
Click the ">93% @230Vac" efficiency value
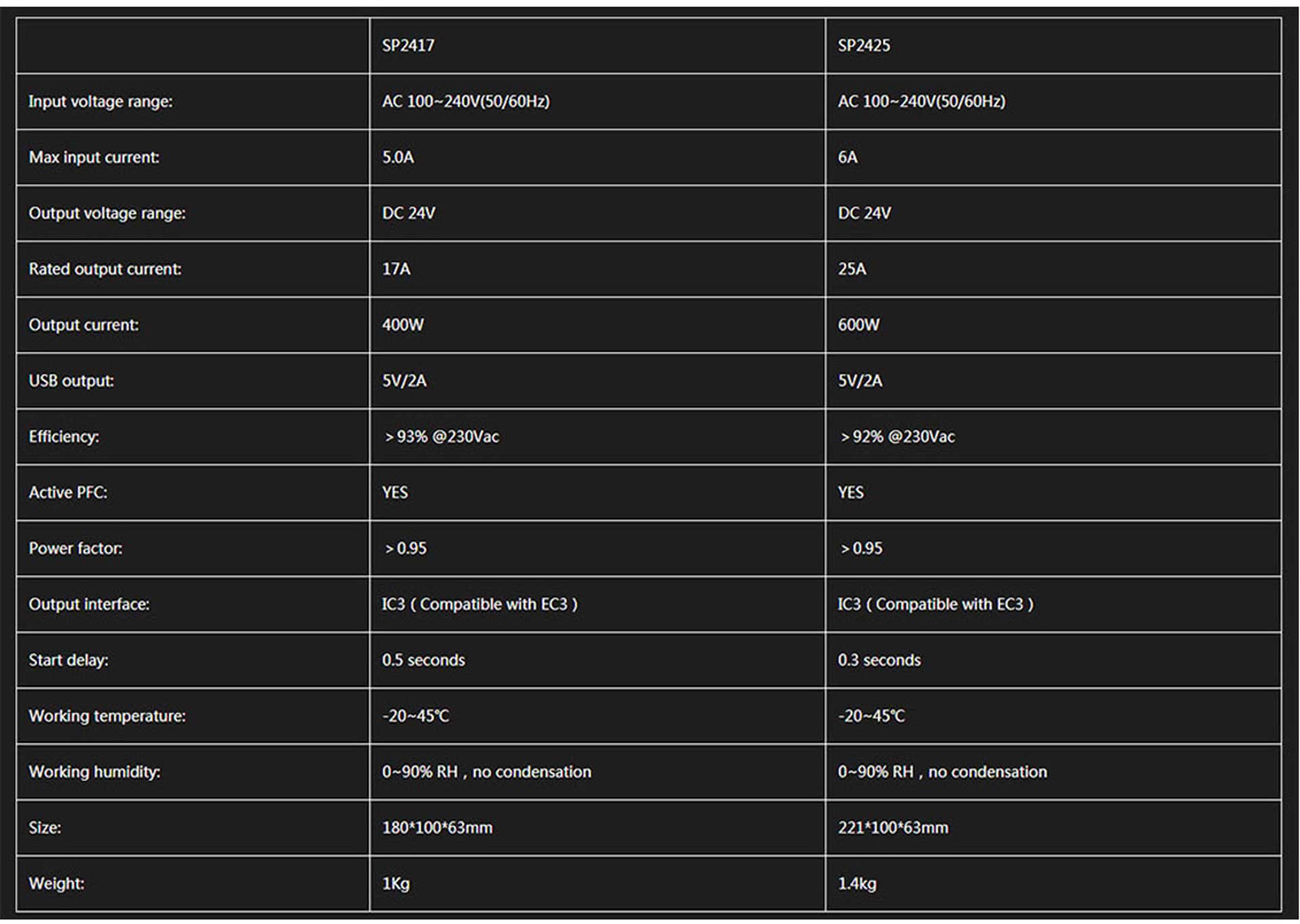441,437
